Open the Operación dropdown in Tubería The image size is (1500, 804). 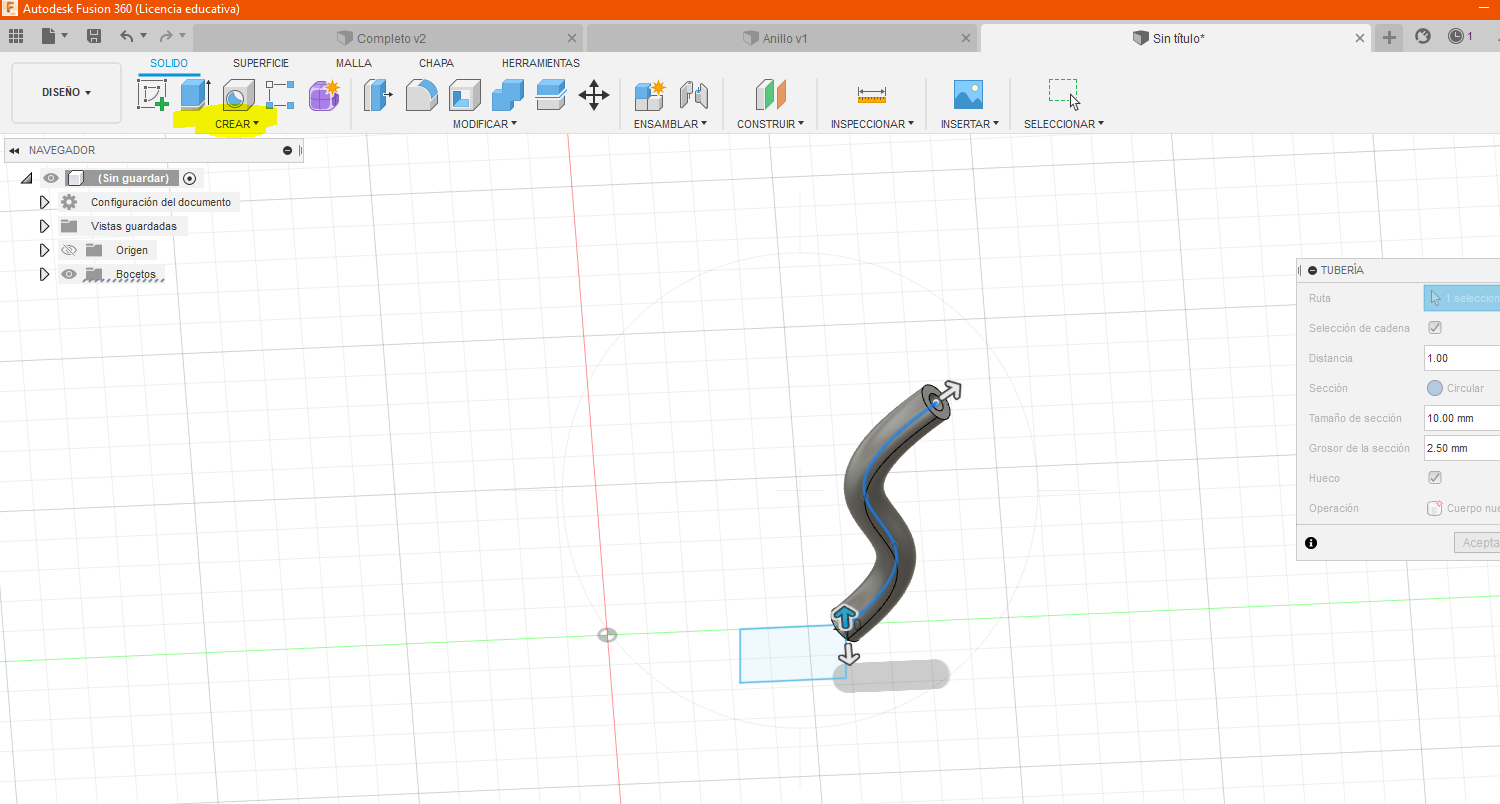point(1462,508)
